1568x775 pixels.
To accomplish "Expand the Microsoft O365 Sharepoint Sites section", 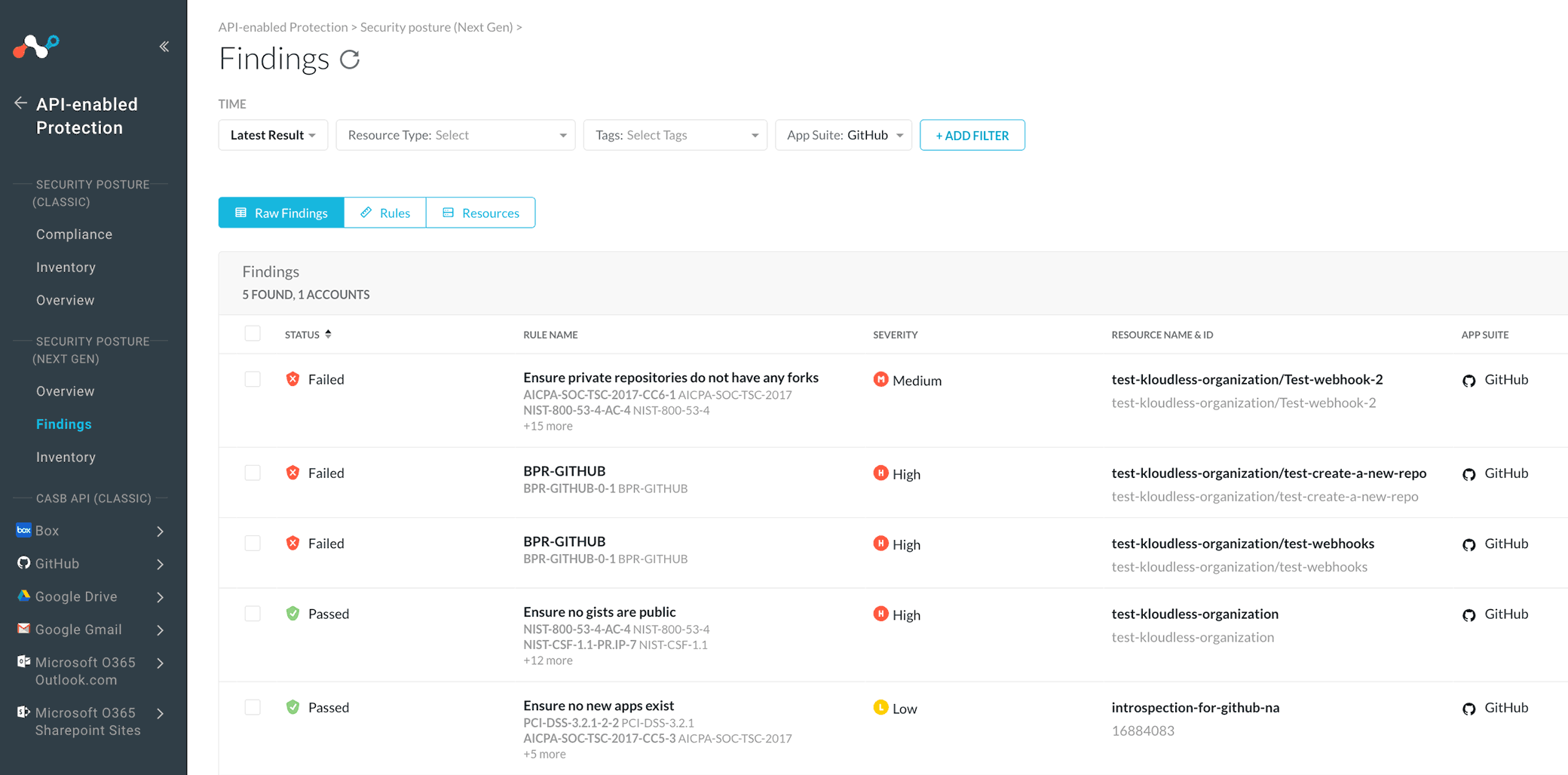I will tap(160, 713).
